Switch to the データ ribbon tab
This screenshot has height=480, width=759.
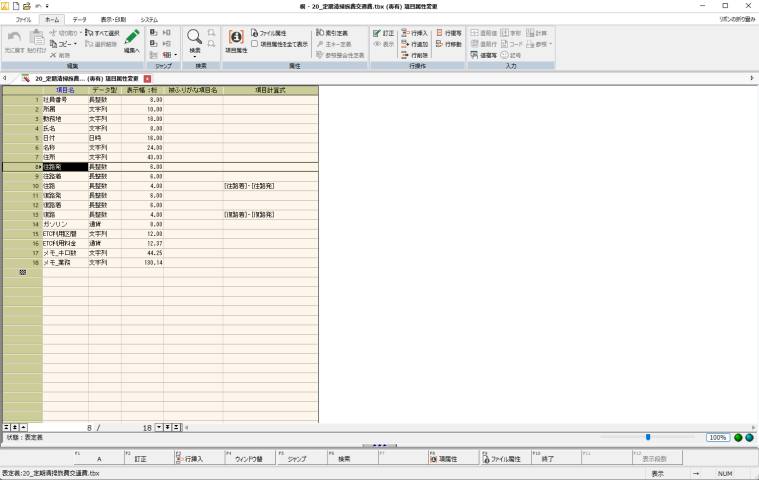pos(79,20)
